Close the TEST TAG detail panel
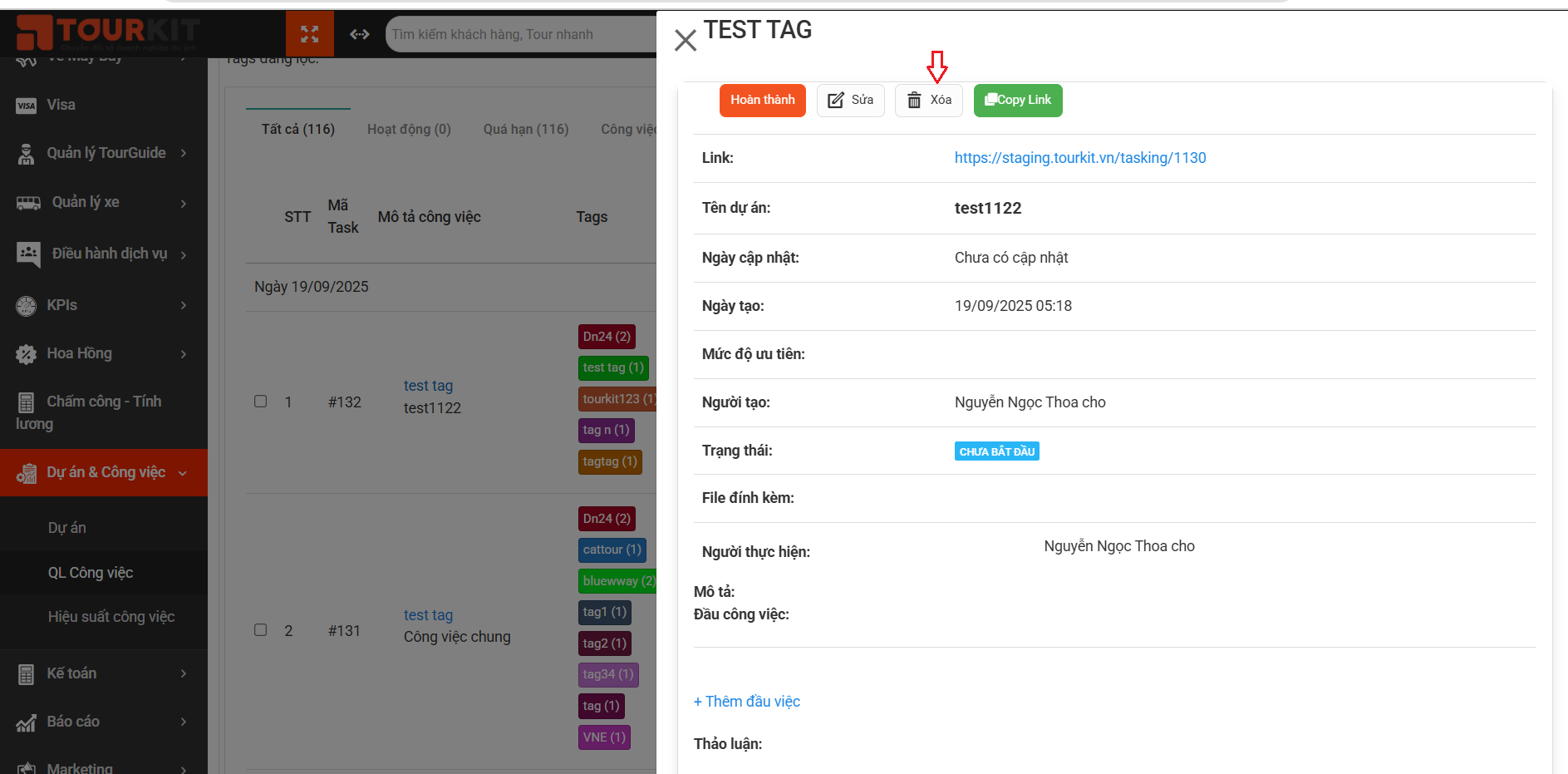The width and height of the screenshot is (1568, 774). 686,40
